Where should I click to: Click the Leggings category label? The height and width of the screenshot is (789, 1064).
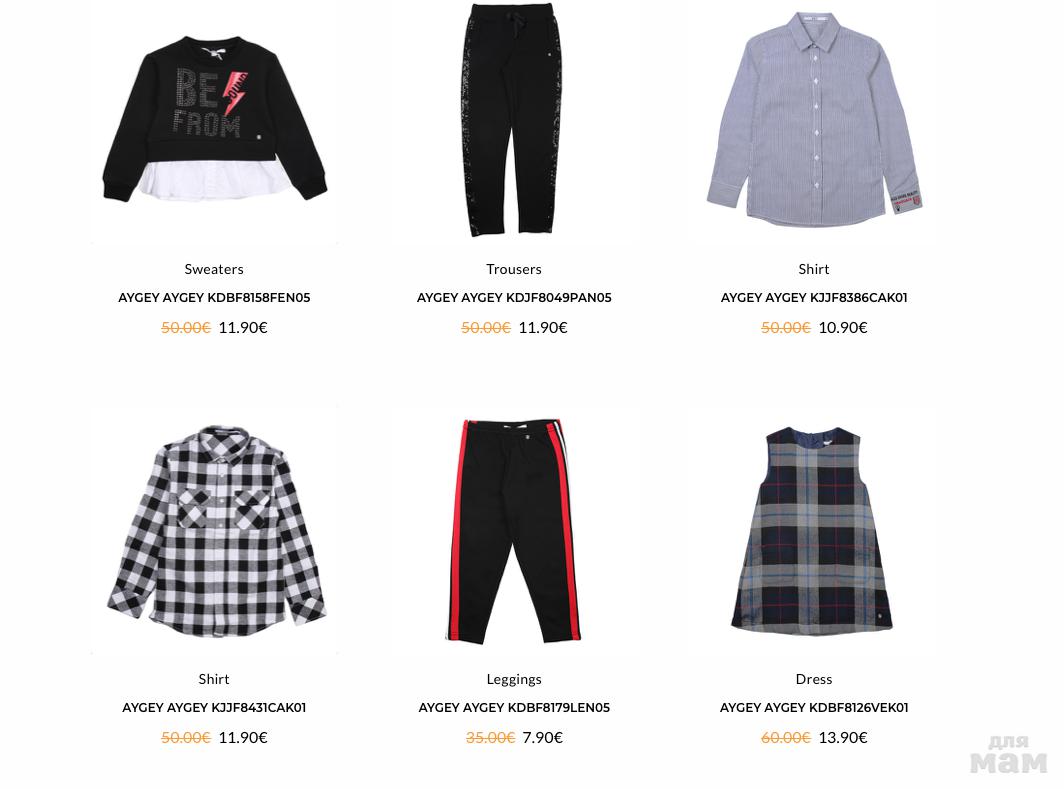[x=514, y=679]
